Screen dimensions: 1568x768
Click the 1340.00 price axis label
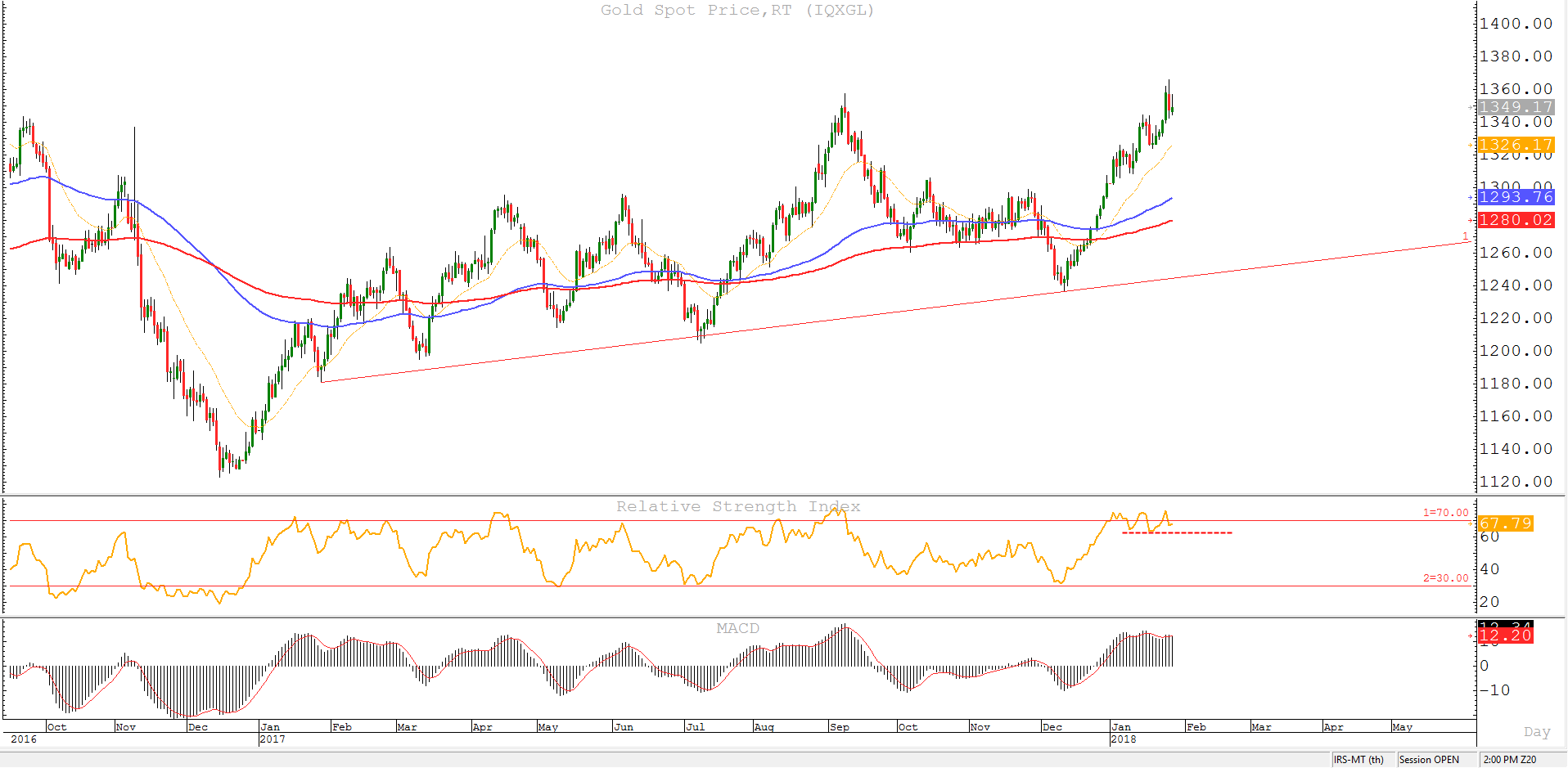point(1516,122)
